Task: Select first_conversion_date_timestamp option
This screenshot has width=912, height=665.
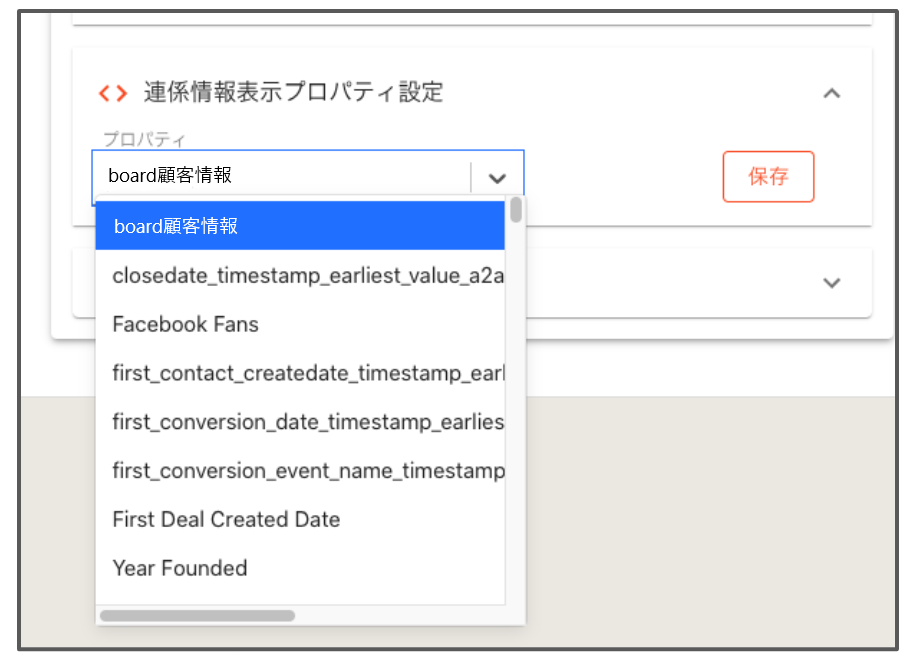Action: coord(300,422)
